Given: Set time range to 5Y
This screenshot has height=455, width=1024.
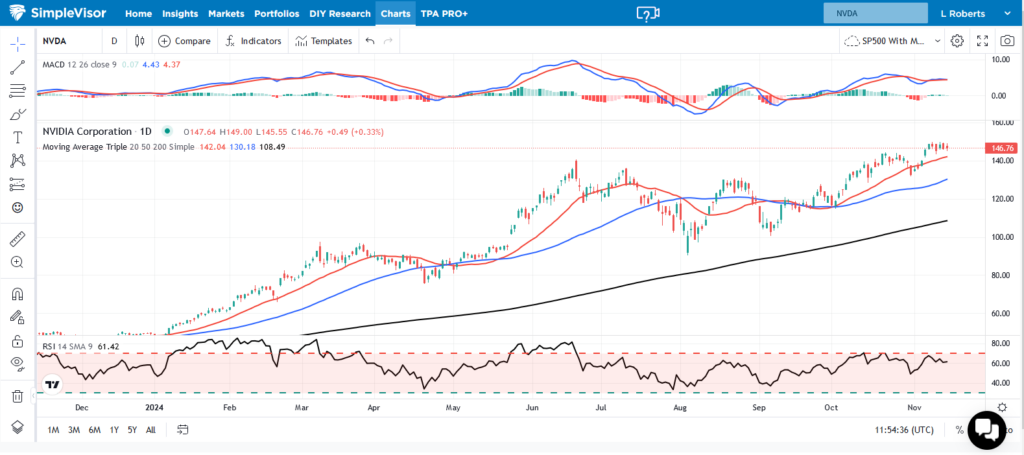Looking at the screenshot, I should coord(133,430).
